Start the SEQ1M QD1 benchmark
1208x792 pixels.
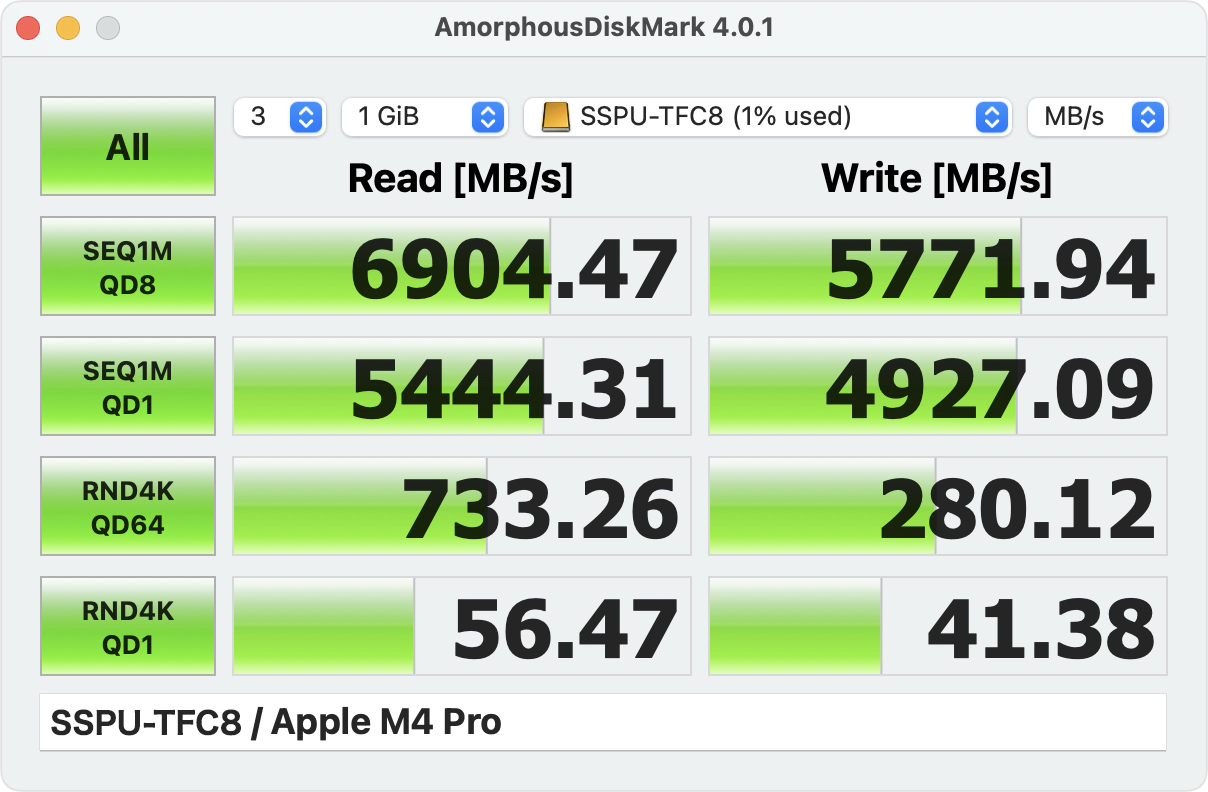pos(128,387)
